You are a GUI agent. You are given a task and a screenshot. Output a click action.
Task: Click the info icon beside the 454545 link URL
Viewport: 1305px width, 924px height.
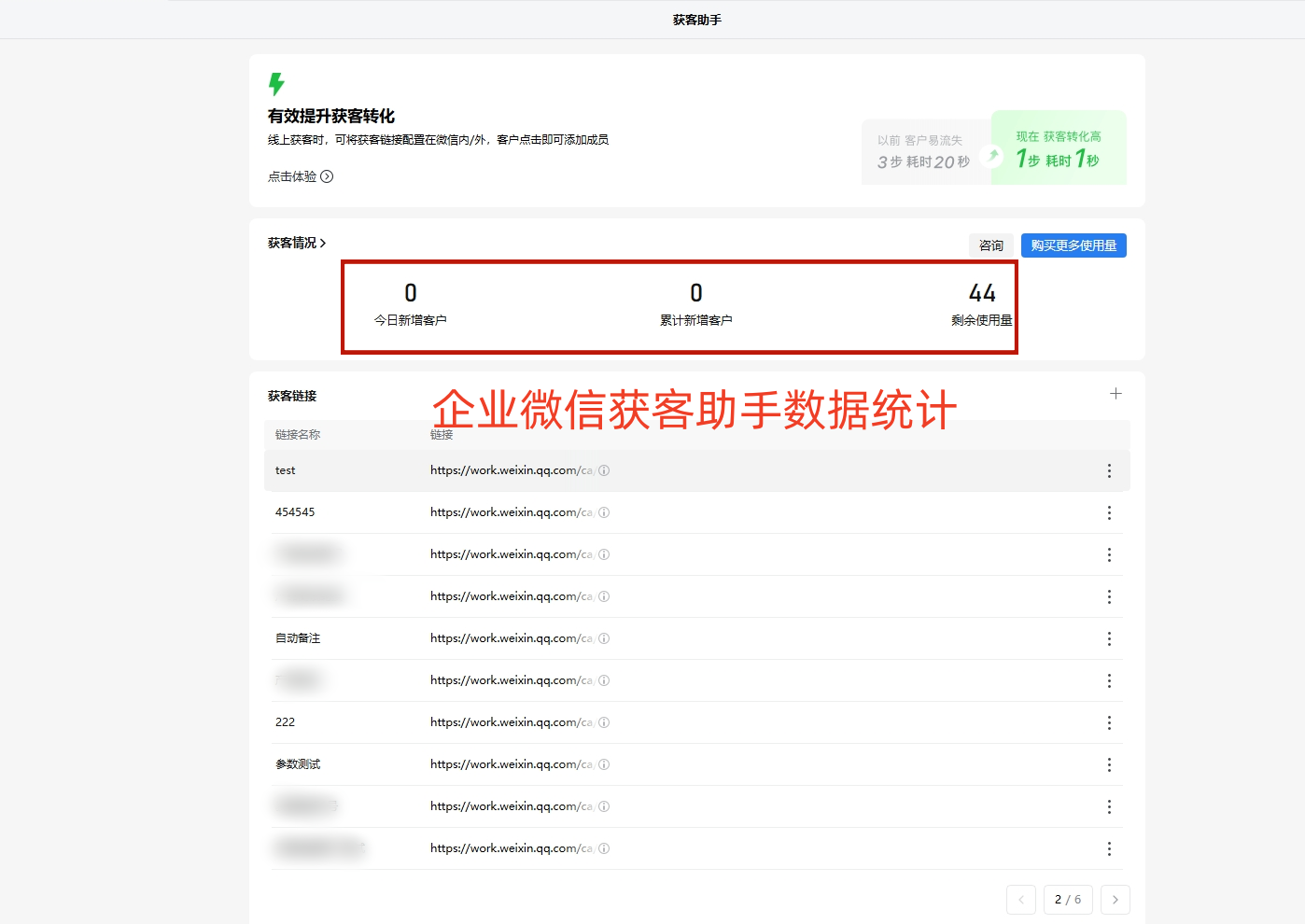tap(604, 512)
